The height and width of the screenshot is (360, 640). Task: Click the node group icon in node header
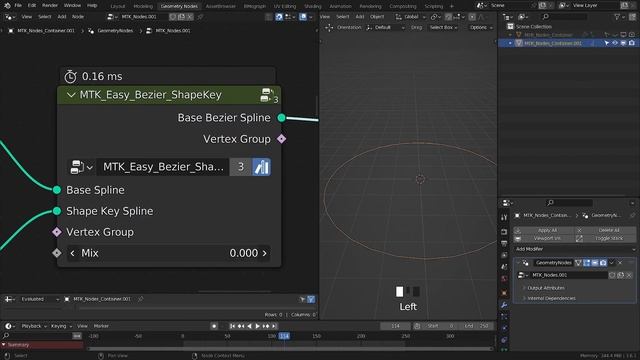(x=266, y=95)
